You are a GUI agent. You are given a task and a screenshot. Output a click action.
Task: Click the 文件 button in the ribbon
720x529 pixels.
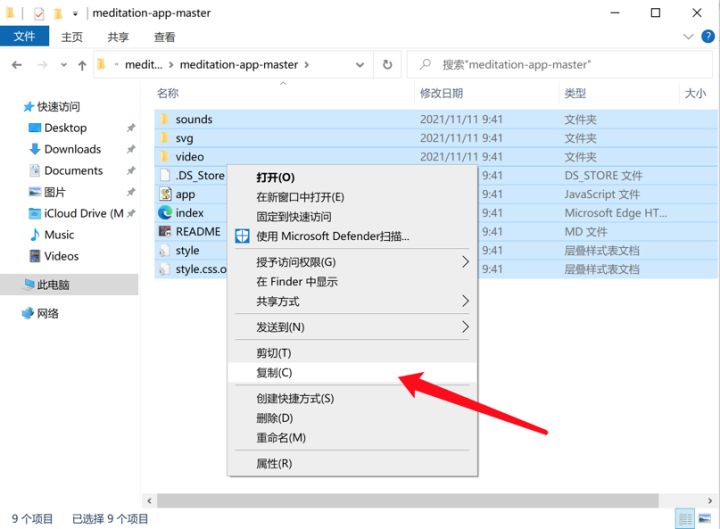point(24,37)
